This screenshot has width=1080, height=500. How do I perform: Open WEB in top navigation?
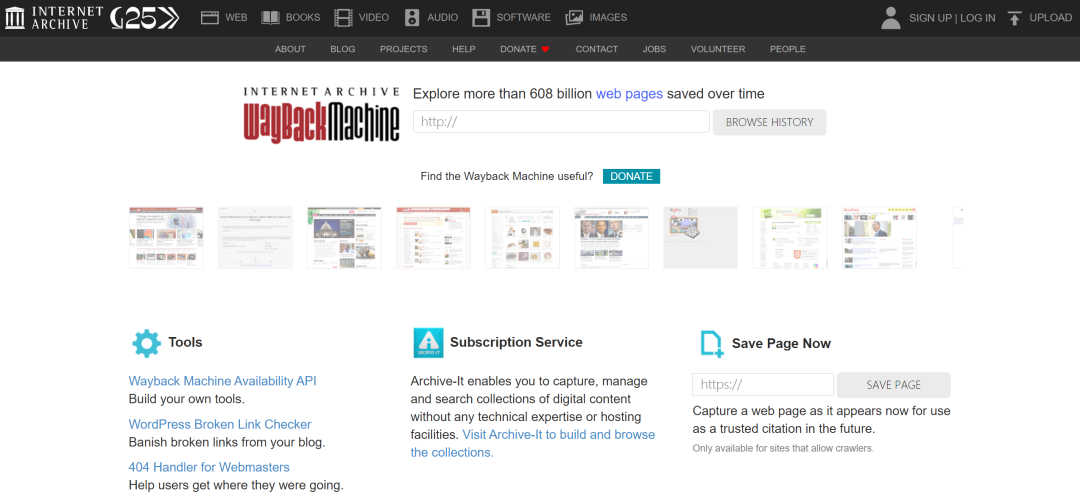coord(236,18)
